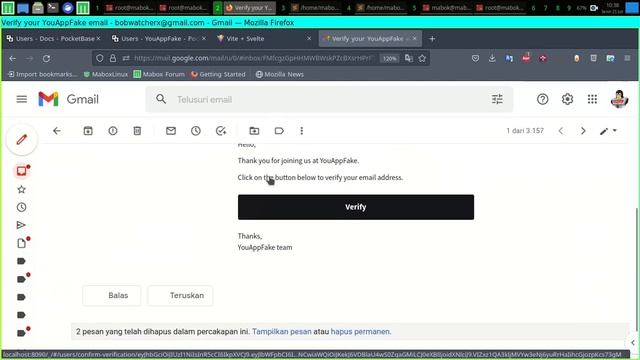The height and width of the screenshot is (360, 640).
Task: Bookmark this page star icon
Action: [422, 58]
